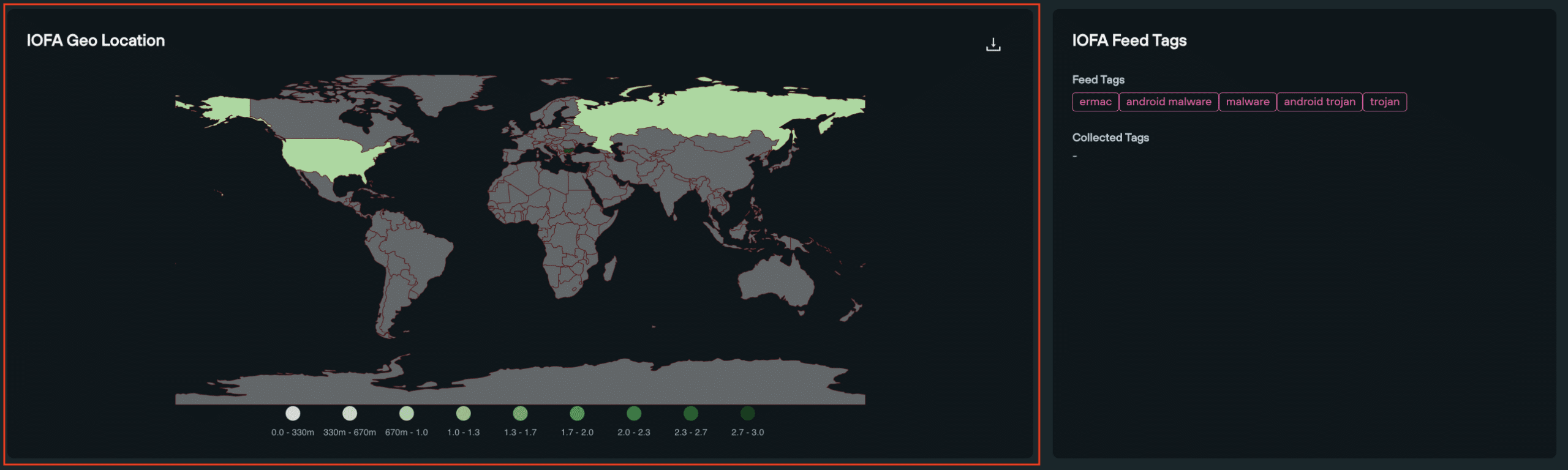Open the malware feed tag
This screenshot has height=470, width=1568.
[1248, 102]
